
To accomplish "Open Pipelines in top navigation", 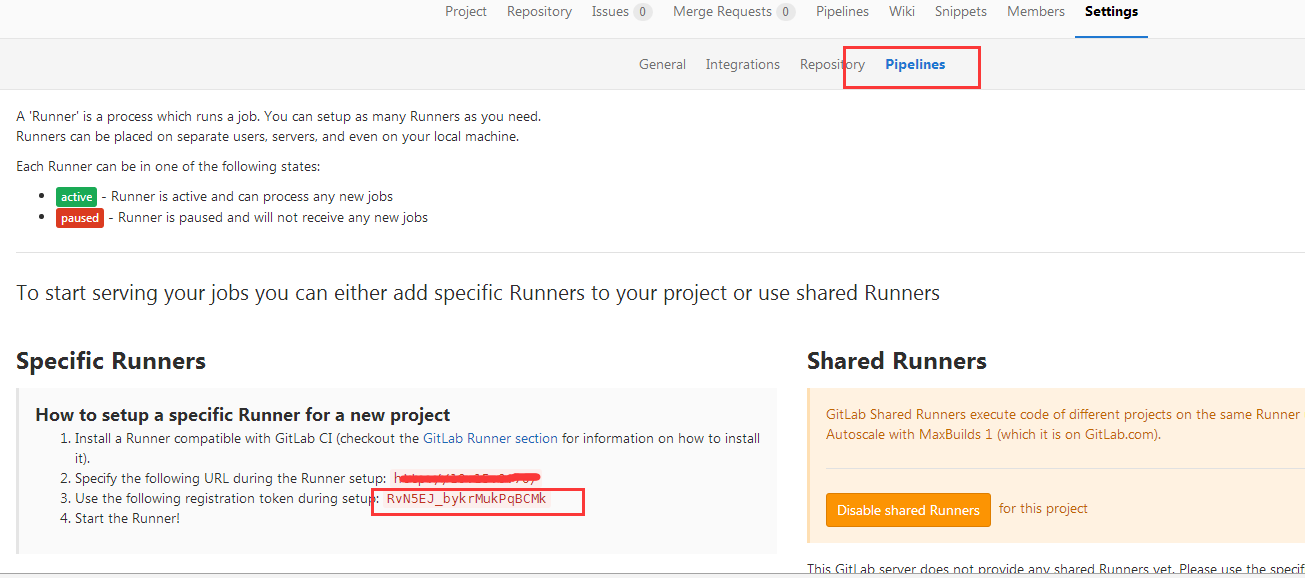I will tap(842, 12).
